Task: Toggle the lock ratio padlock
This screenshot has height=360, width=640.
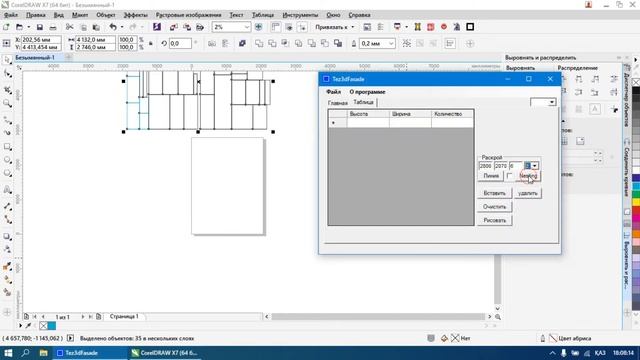Action: [x=151, y=44]
